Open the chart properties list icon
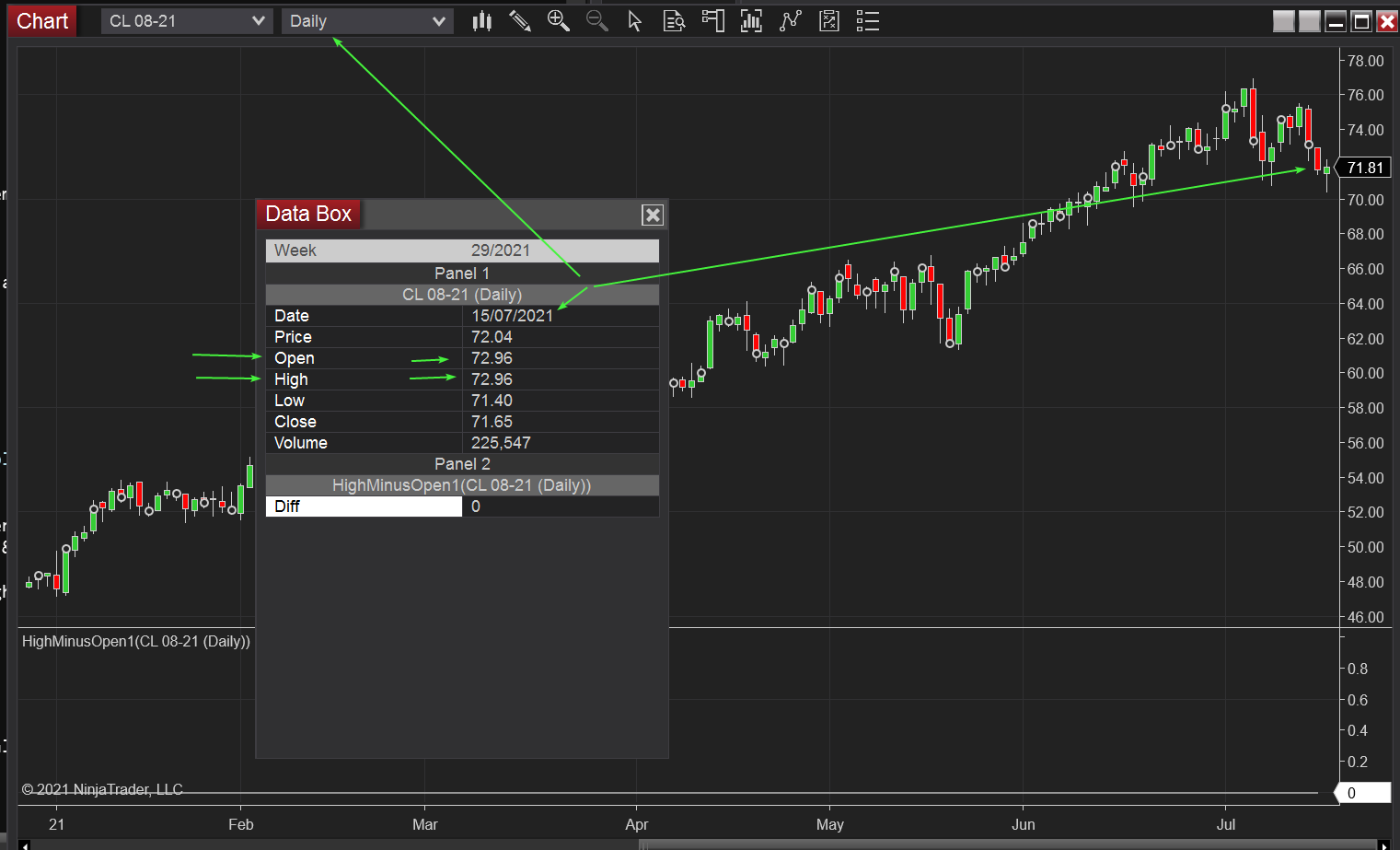The image size is (1400, 850). [867, 21]
